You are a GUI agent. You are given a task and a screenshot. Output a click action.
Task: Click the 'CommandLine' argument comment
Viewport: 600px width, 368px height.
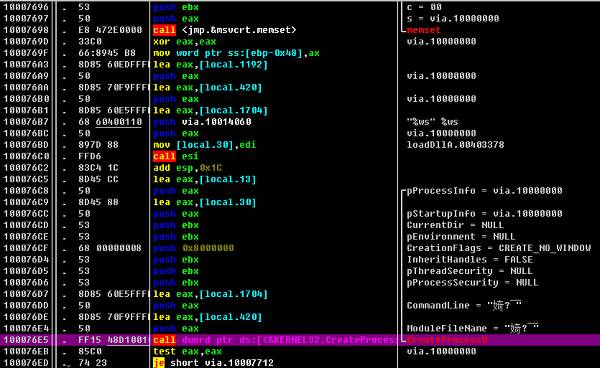[464, 305]
